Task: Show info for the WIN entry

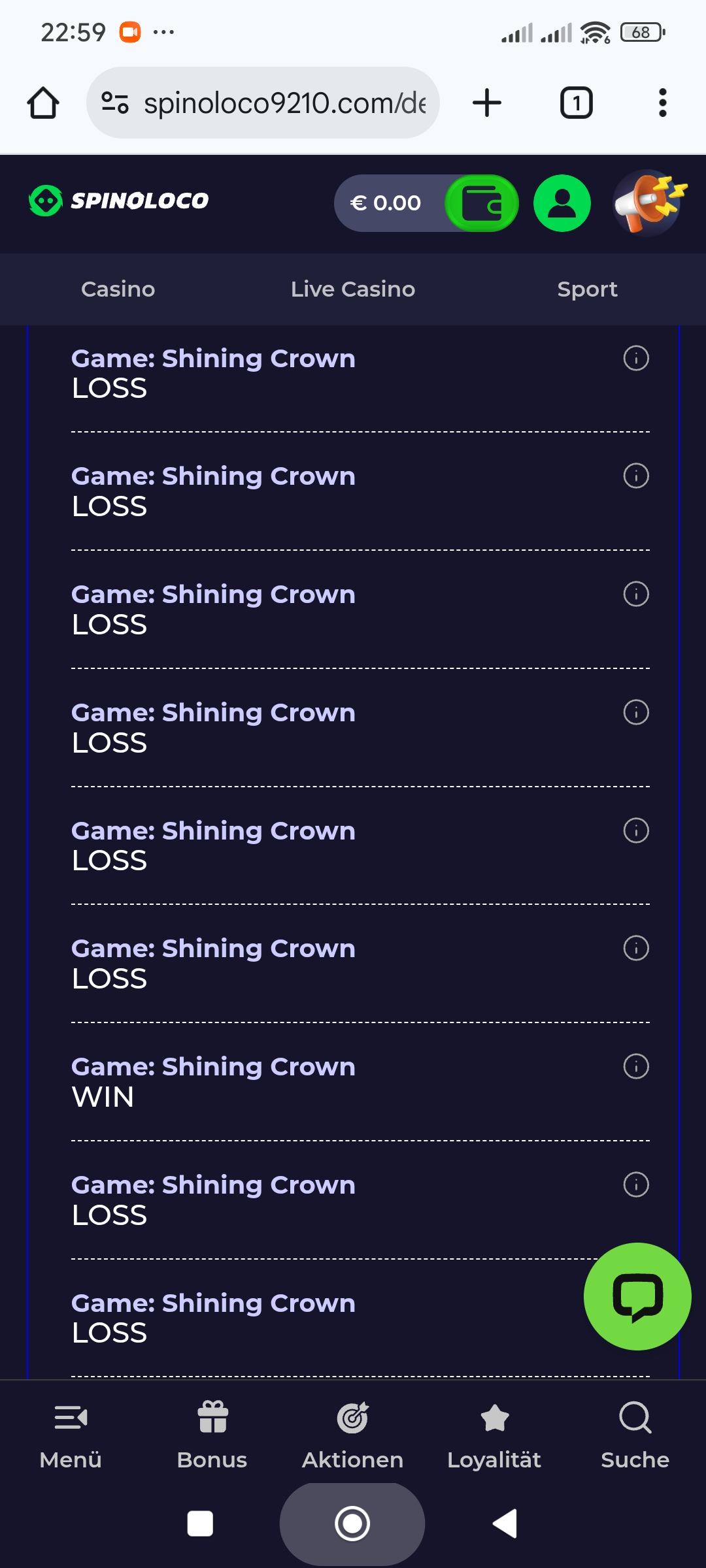Action: (x=636, y=1066)
